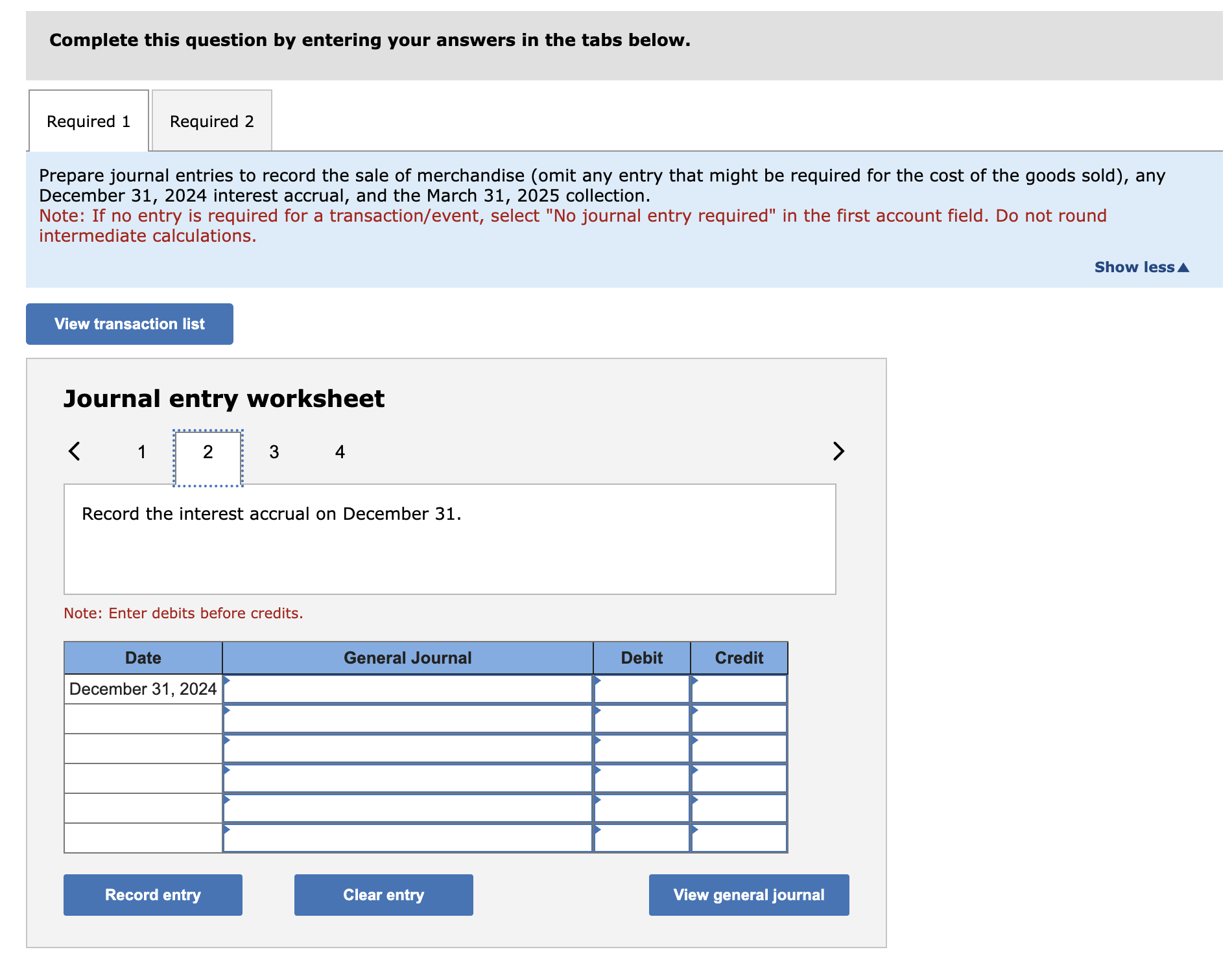Select Credit field in December 31, 2024 row
The height and width of the screenshot is (954, 1232).
739,689
